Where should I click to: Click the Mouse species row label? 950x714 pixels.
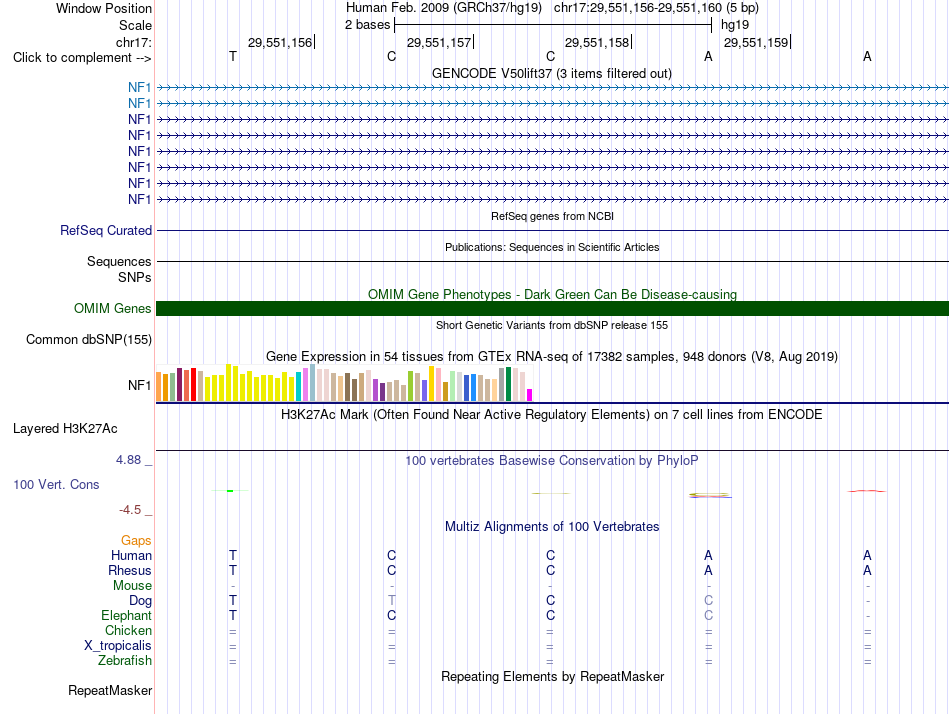click(x=132, y=586)
